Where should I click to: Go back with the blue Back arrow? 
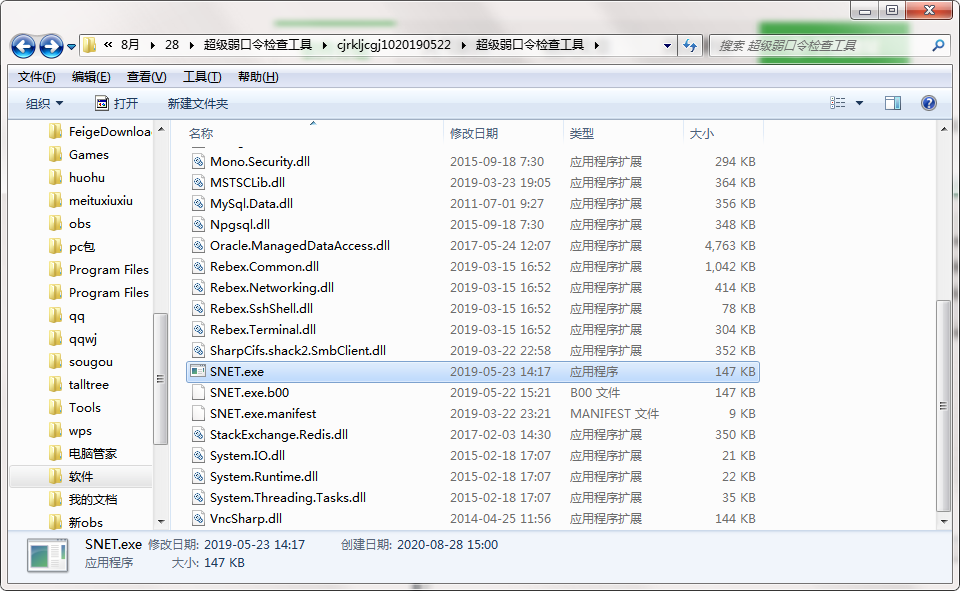23,46
